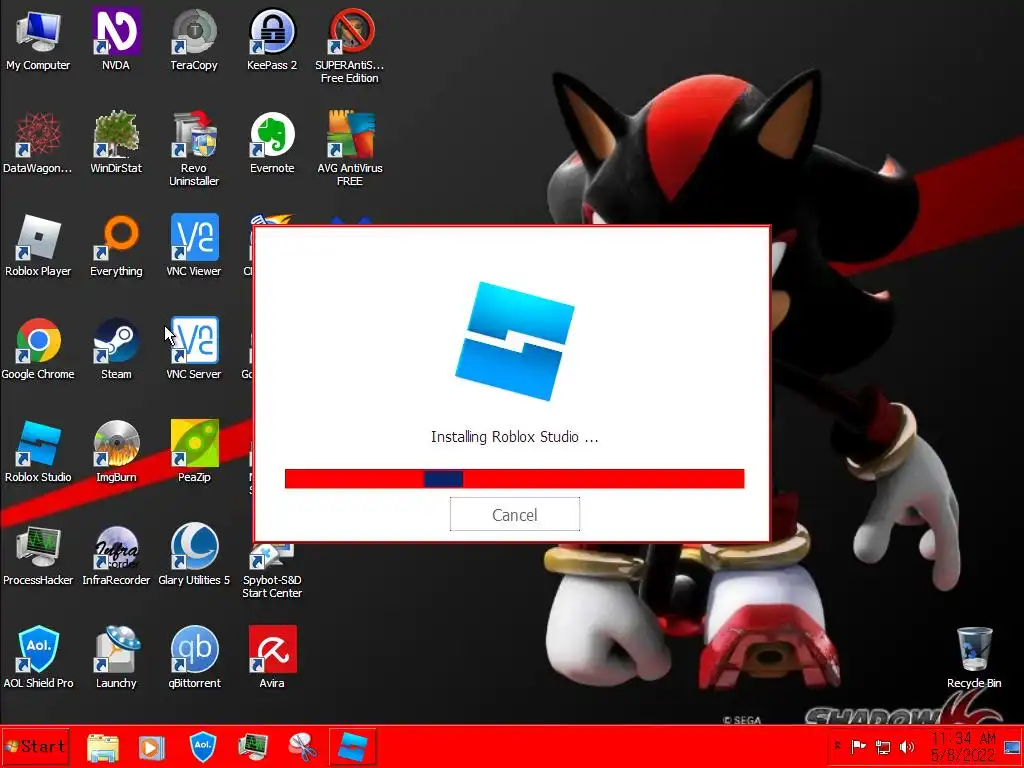1024x768 pixels.
Task: Open the Start menu
Action: tap(35, 746)
